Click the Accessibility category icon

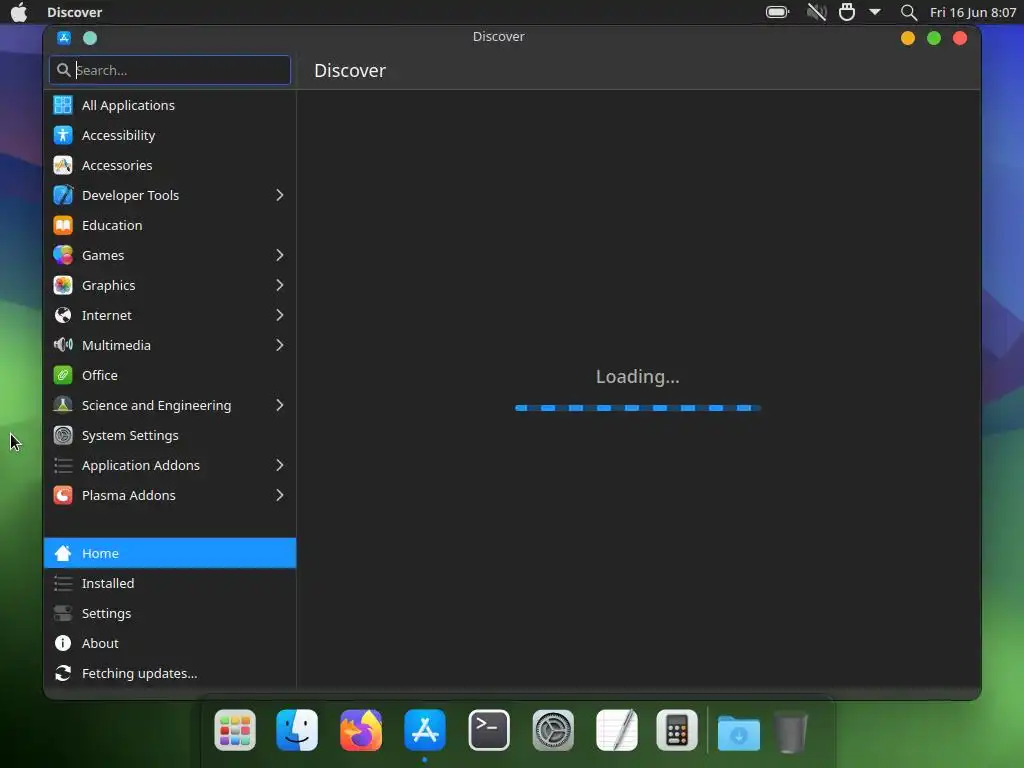coord(63,135)
